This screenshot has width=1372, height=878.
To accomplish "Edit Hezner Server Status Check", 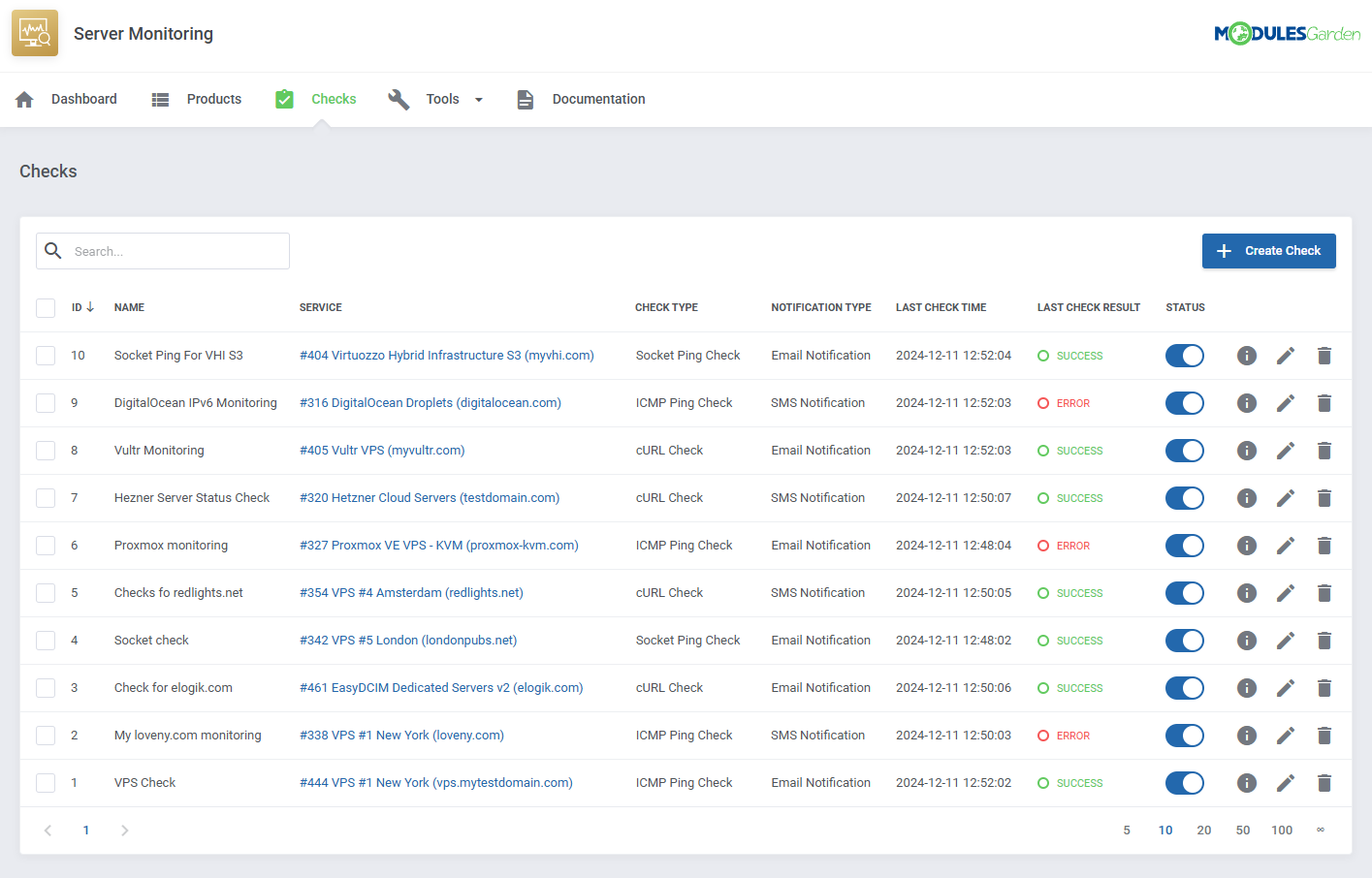I will [1286, 498].
